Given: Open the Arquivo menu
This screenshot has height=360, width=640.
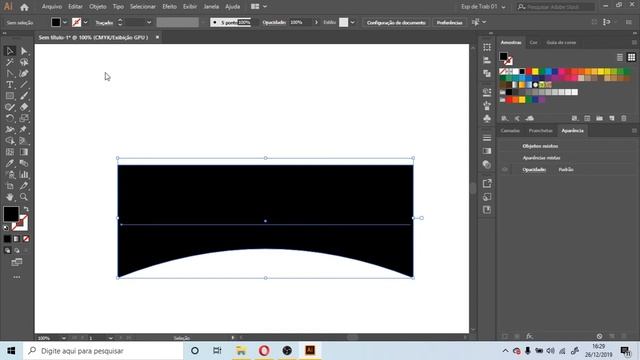Looking at the screenshot, I should click(52, 7).
